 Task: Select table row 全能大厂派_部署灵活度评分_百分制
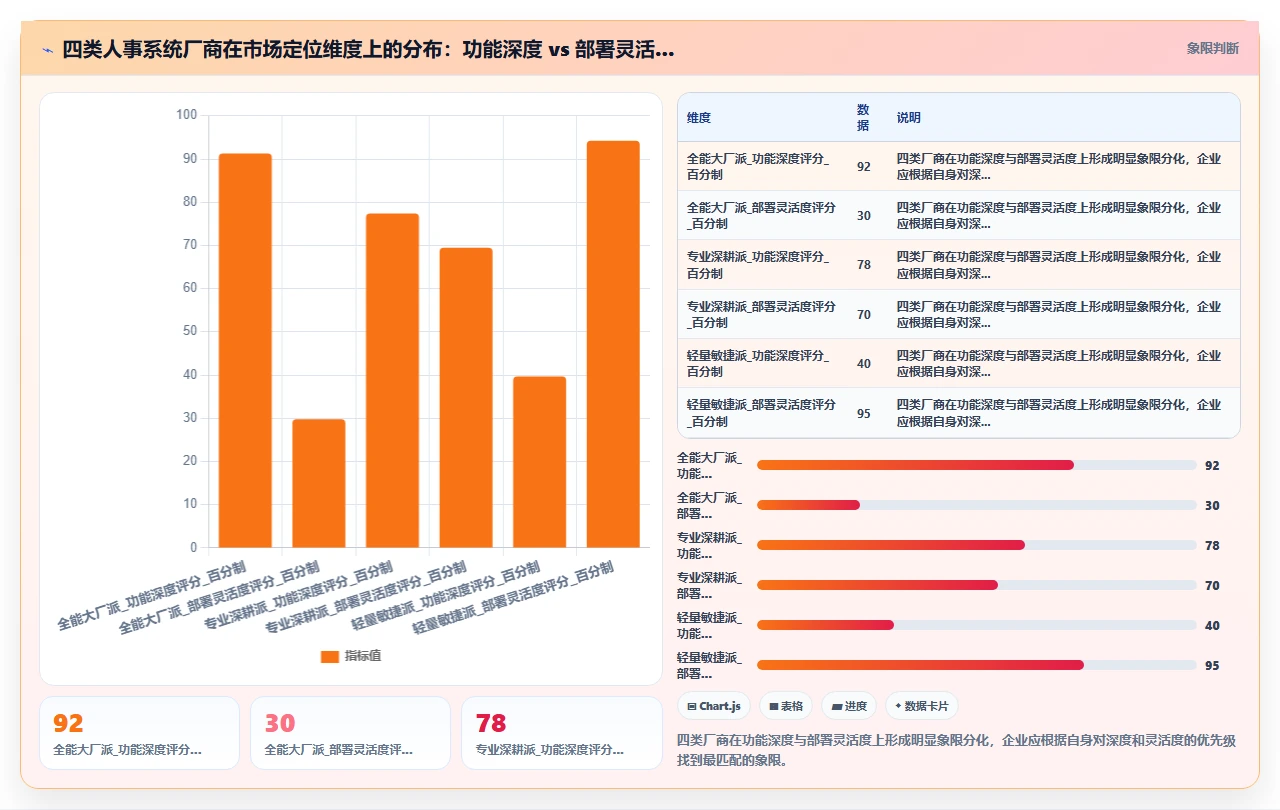click(x=958, y=215)
